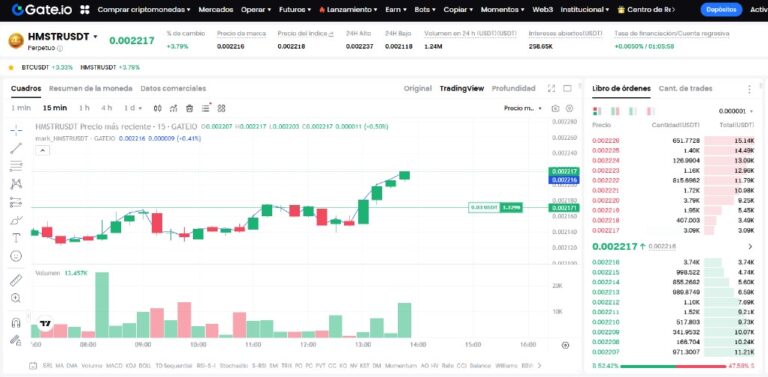Click the buy/sell ratio bar
768x377 pixels.
coord(674,366)
